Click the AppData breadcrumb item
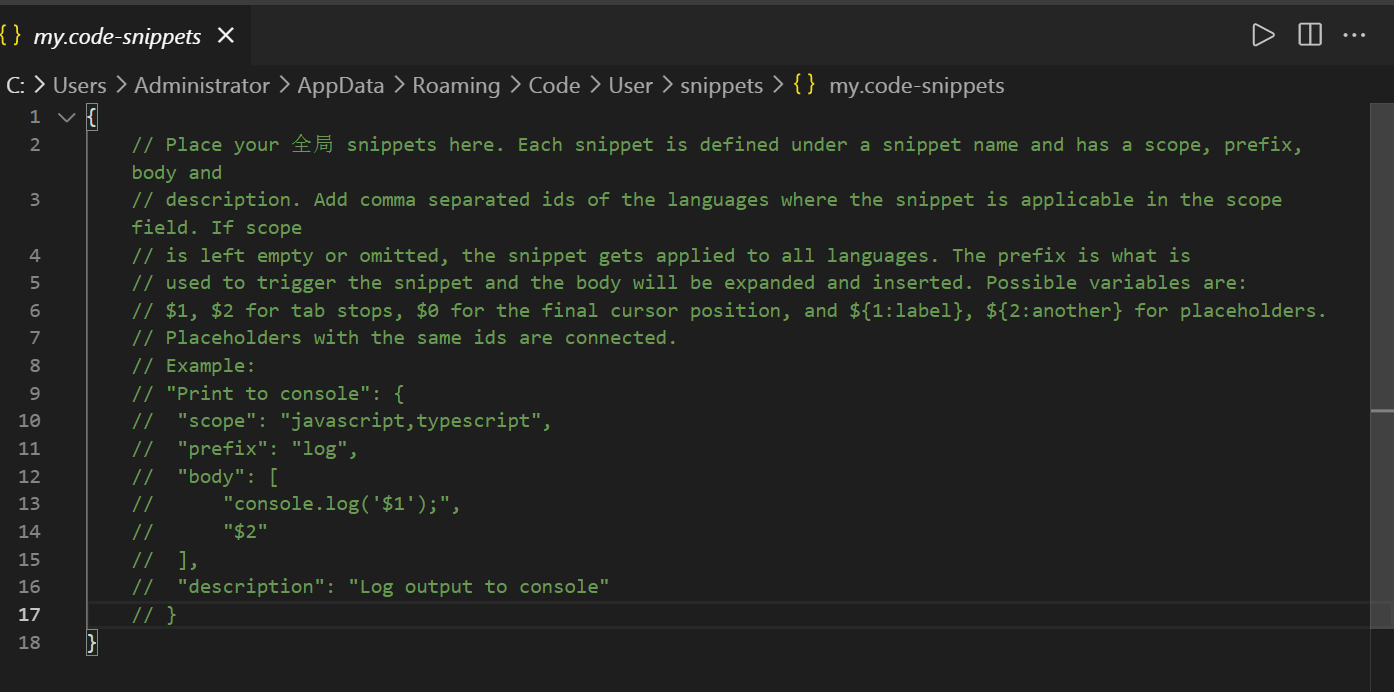Image resolution: width=1394 pixels, height=692 pixels. 340,86
